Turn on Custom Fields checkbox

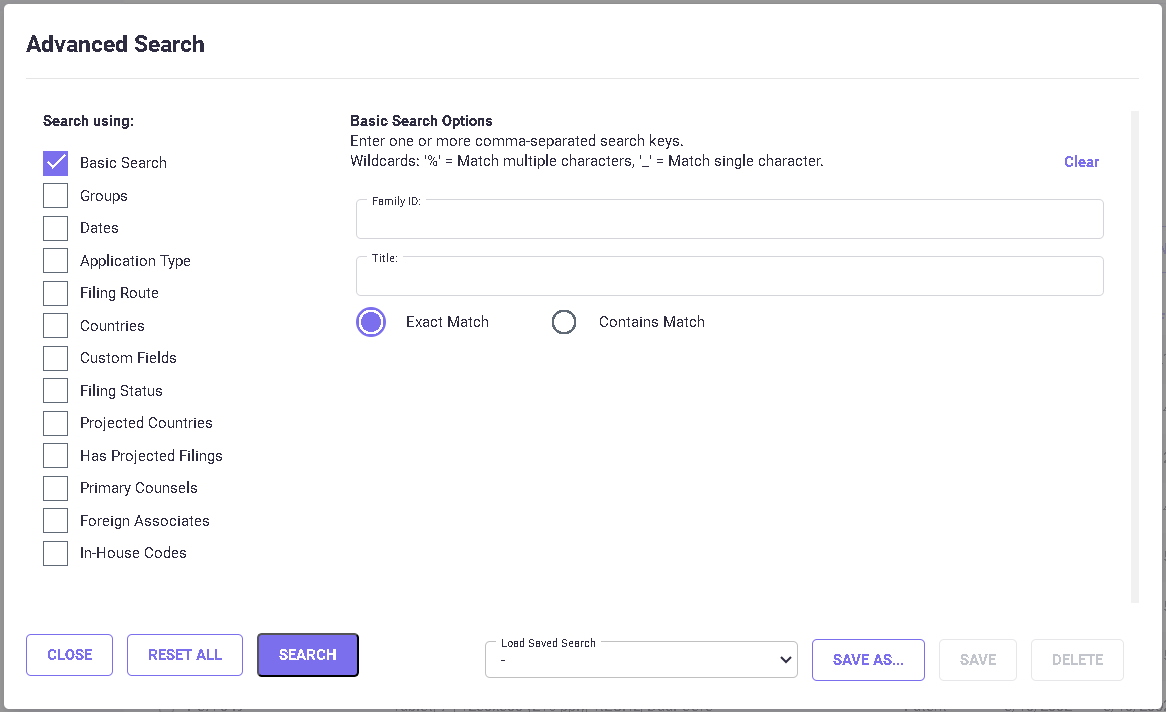coord(56,358)
